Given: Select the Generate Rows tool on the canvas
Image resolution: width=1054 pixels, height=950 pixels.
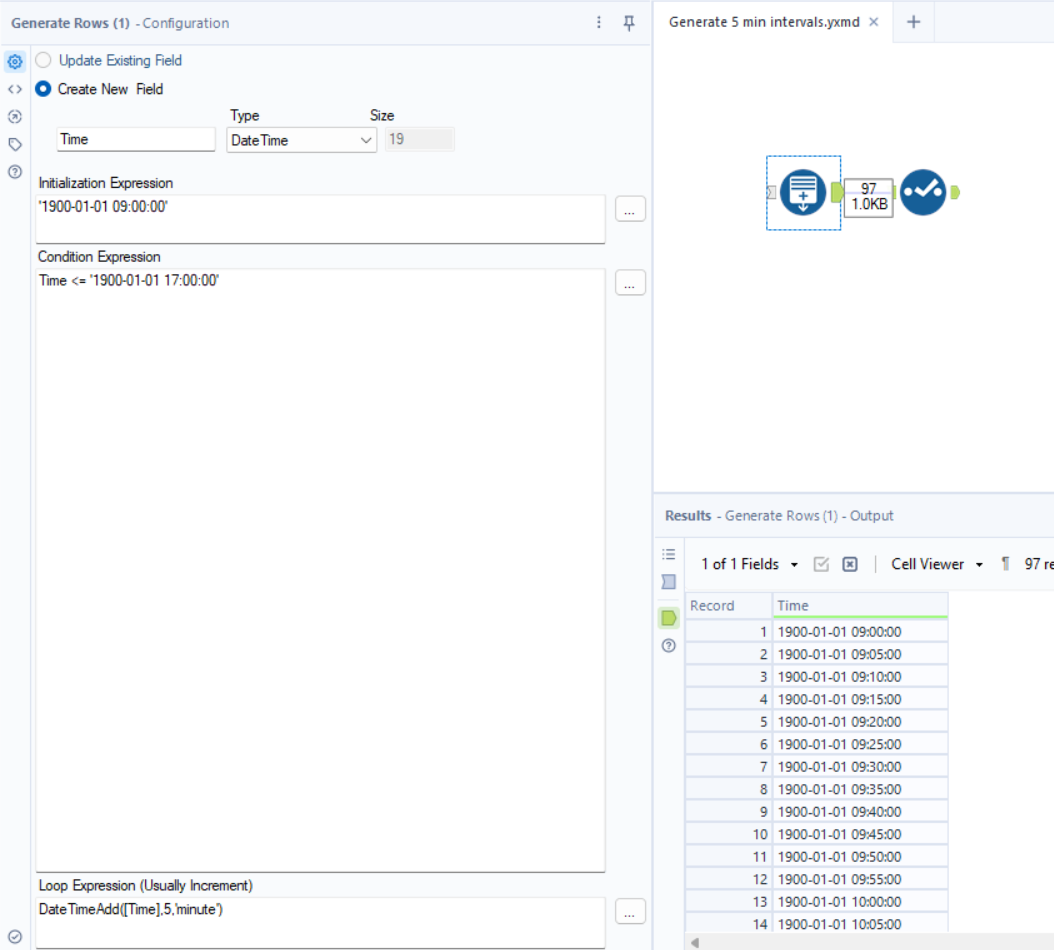Looking at the screenshot, I should coord(803,192).
